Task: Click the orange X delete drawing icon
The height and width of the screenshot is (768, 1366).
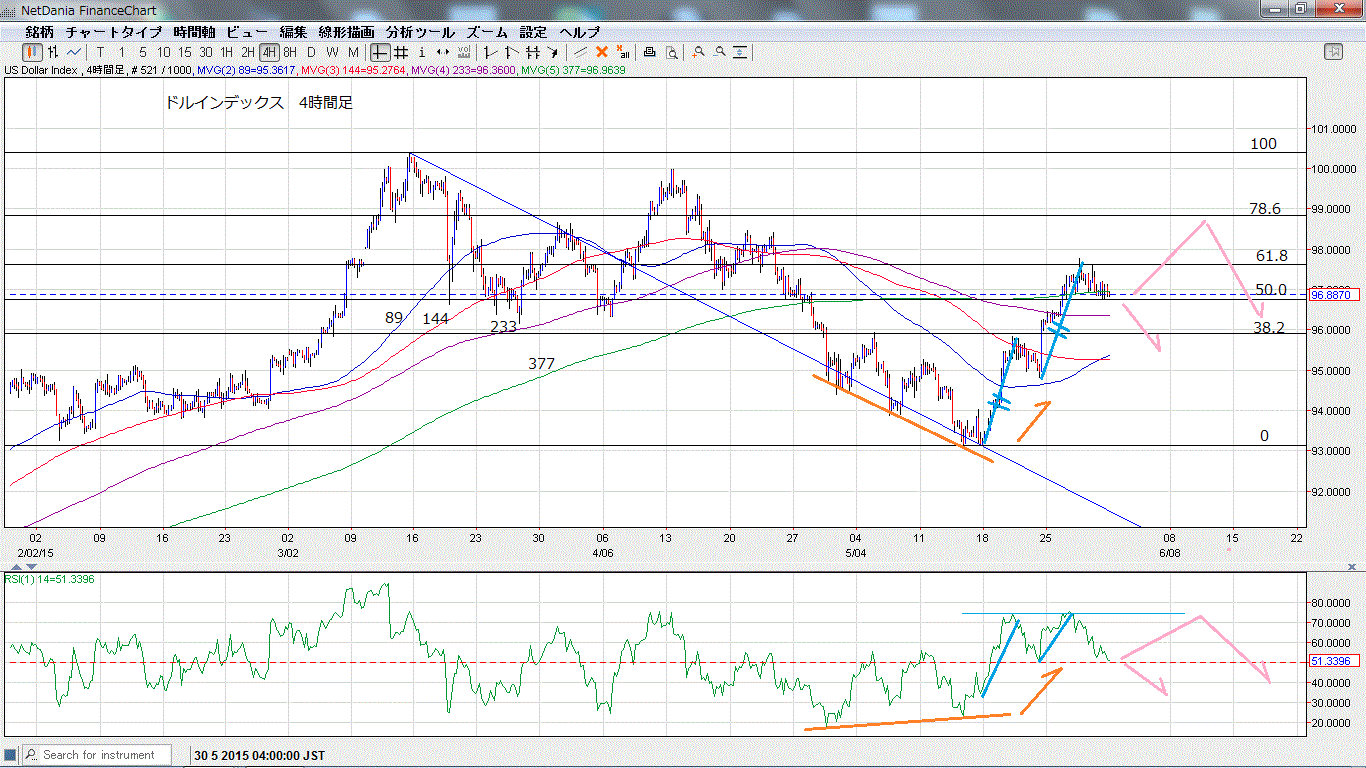Action: click(x=602, y=52)
